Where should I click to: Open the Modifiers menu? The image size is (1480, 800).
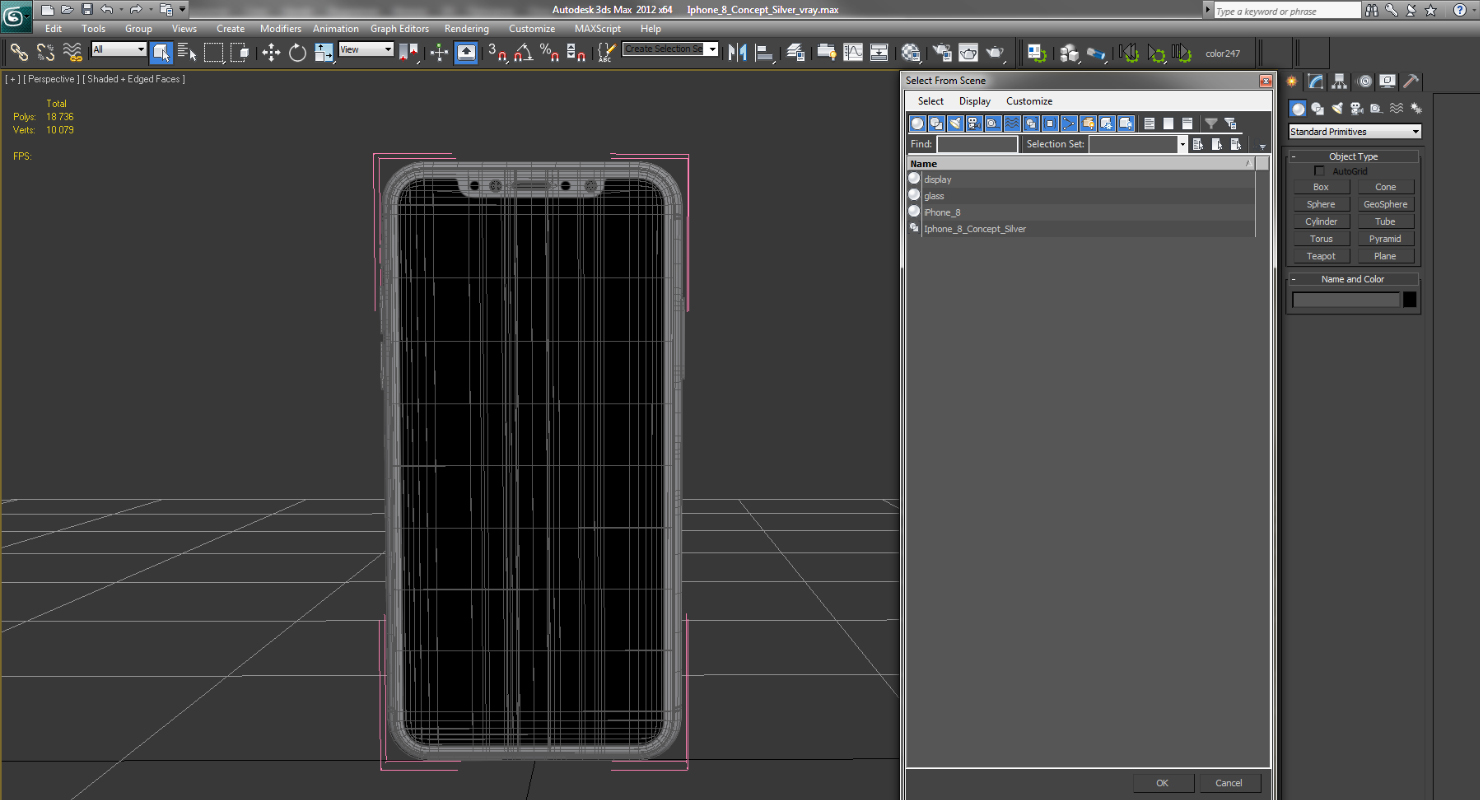280,29
